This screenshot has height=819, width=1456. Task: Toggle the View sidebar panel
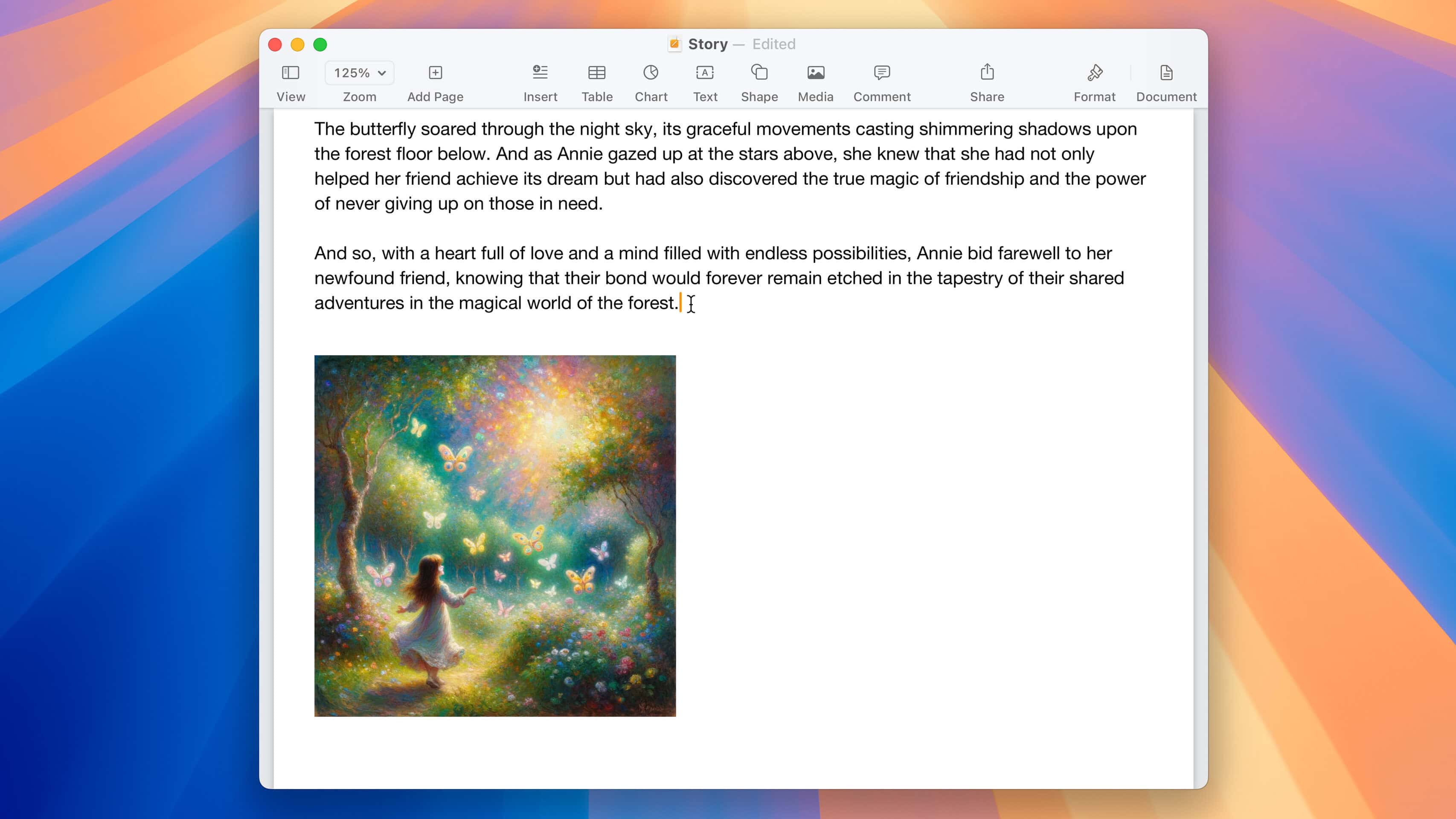(x=291, y=72)
